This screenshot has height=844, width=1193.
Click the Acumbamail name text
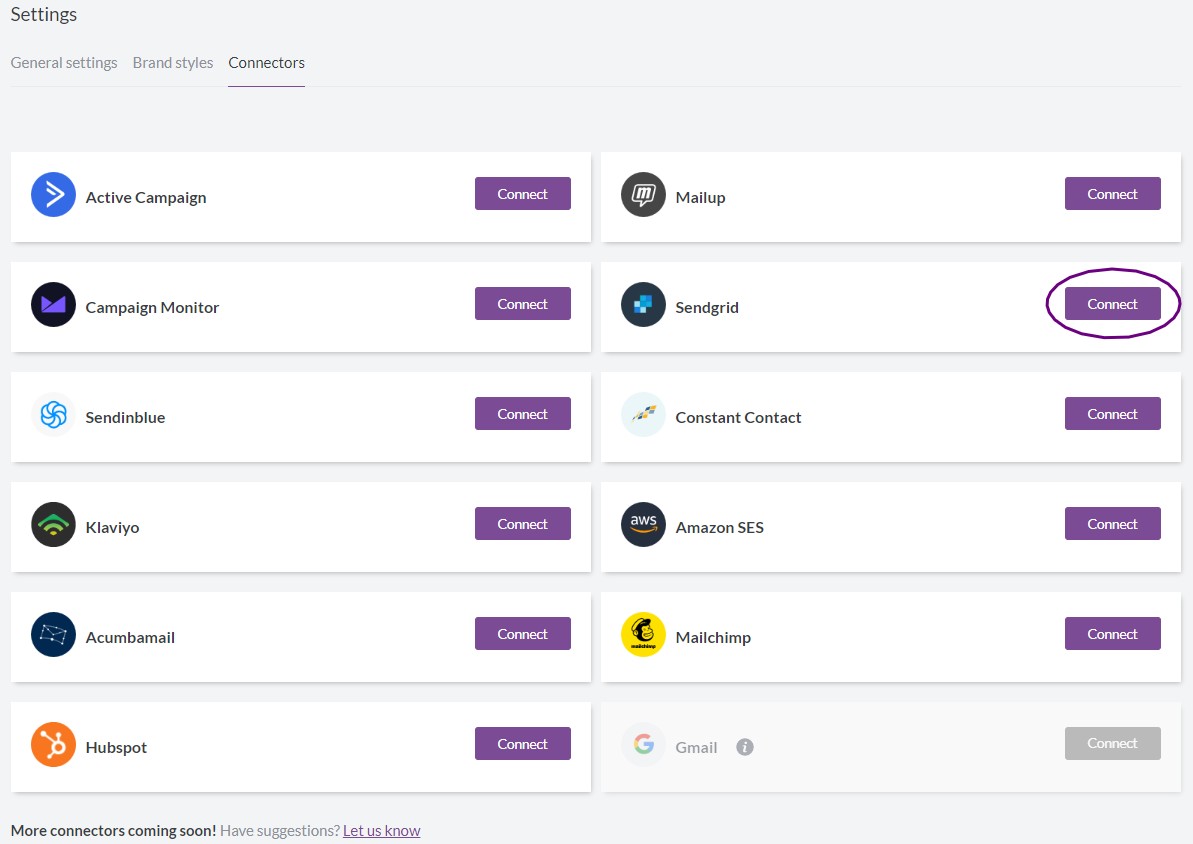click(130, 637)
